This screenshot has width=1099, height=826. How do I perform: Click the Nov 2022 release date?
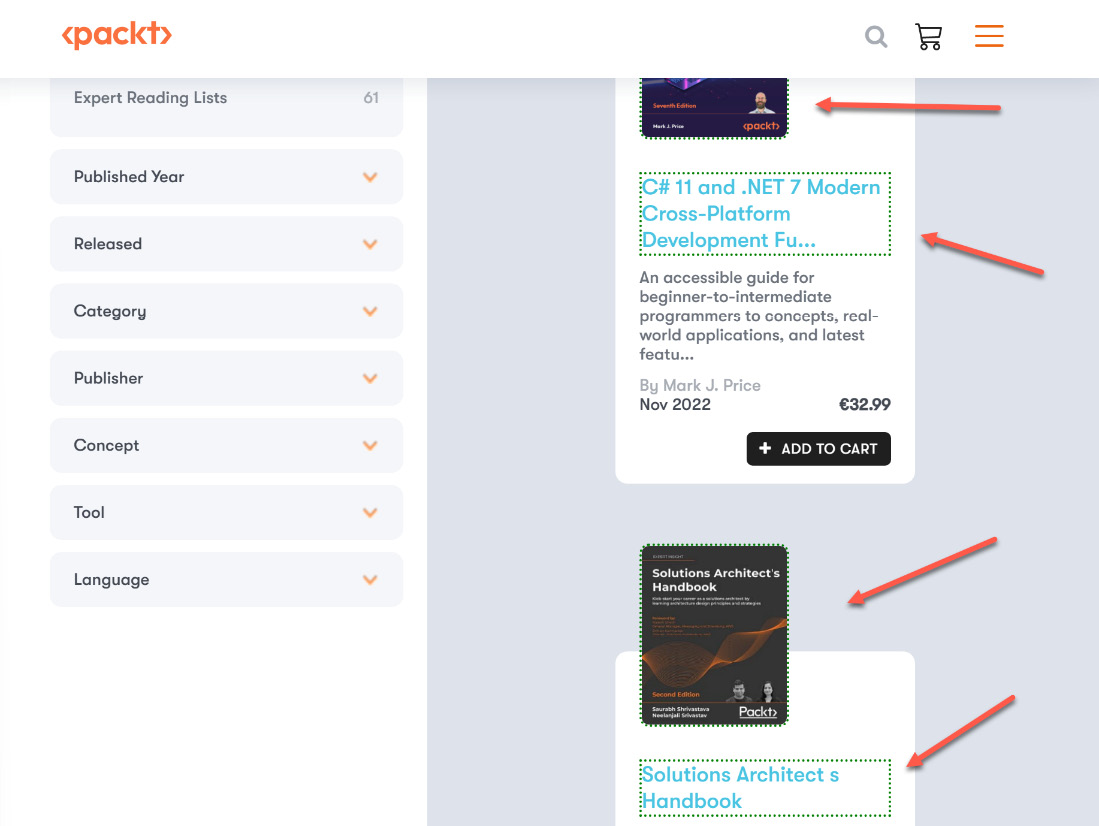[x=675, y=405]
